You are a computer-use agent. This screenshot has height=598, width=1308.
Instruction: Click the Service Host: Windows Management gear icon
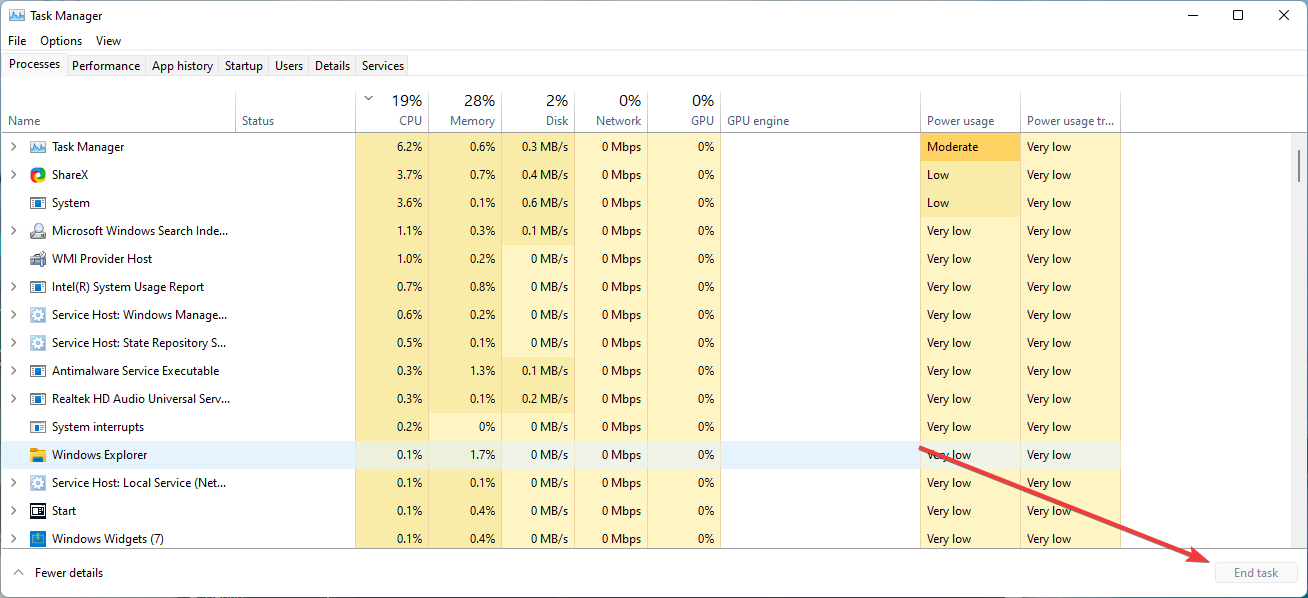[38, 315]
